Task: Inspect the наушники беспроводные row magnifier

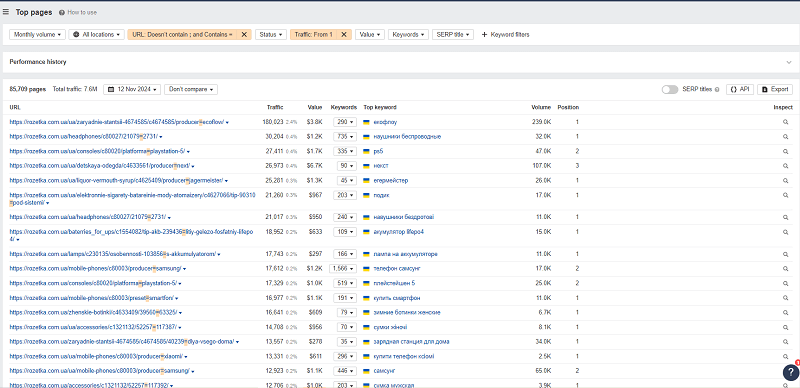Action: [786, 137]
